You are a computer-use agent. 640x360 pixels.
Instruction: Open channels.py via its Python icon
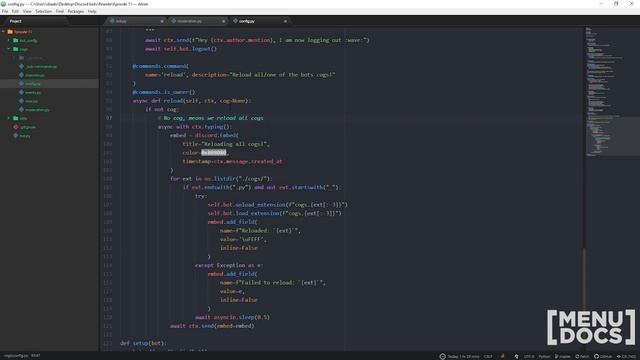pos(21,75)
